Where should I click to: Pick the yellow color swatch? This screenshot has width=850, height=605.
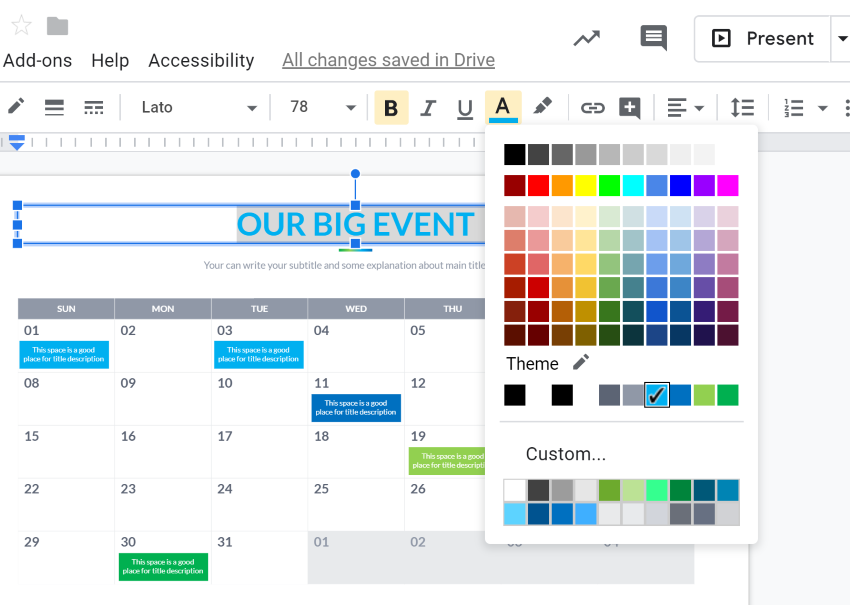[585, 185]
